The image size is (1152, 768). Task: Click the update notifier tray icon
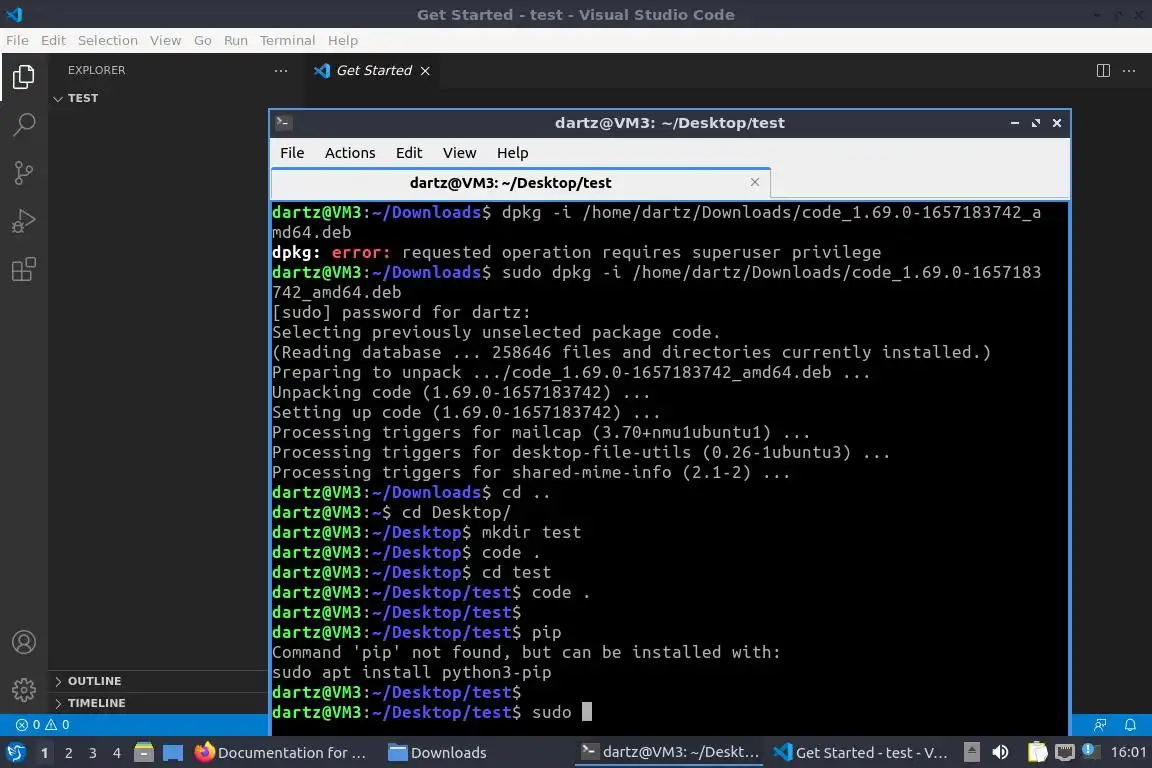point(1089,751)
